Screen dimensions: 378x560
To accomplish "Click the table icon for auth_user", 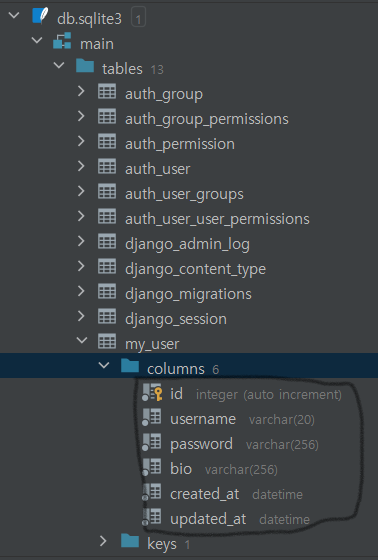I will (107, 166).
